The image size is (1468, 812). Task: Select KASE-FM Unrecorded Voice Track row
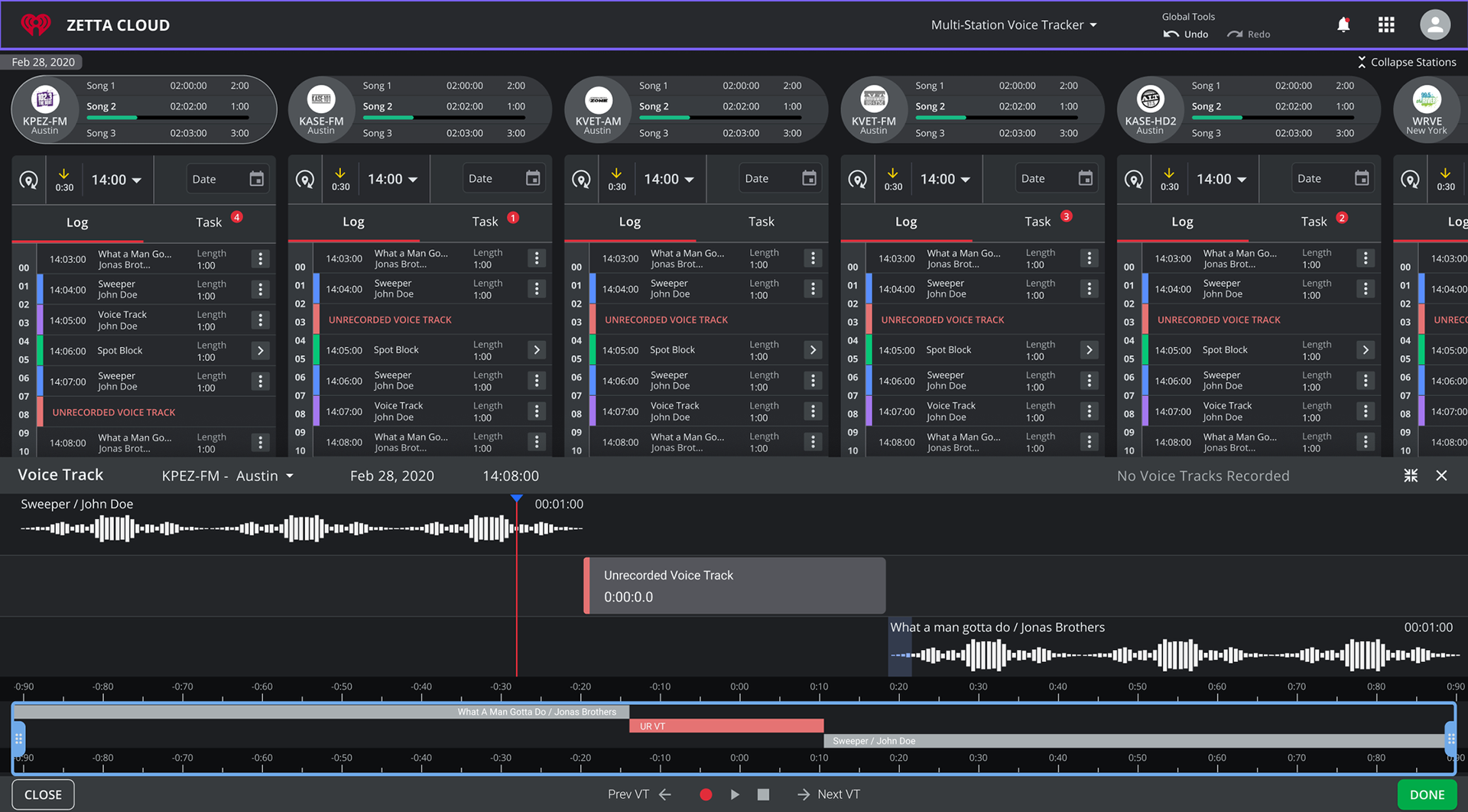coord(432,320)
